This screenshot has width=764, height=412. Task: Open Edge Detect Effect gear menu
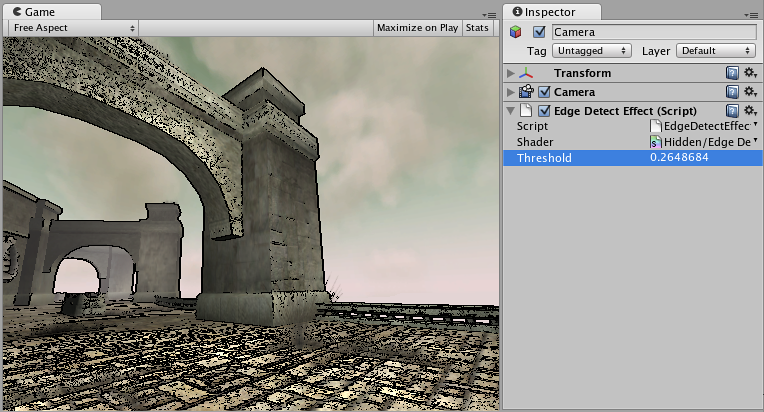(x=750, y=111)
